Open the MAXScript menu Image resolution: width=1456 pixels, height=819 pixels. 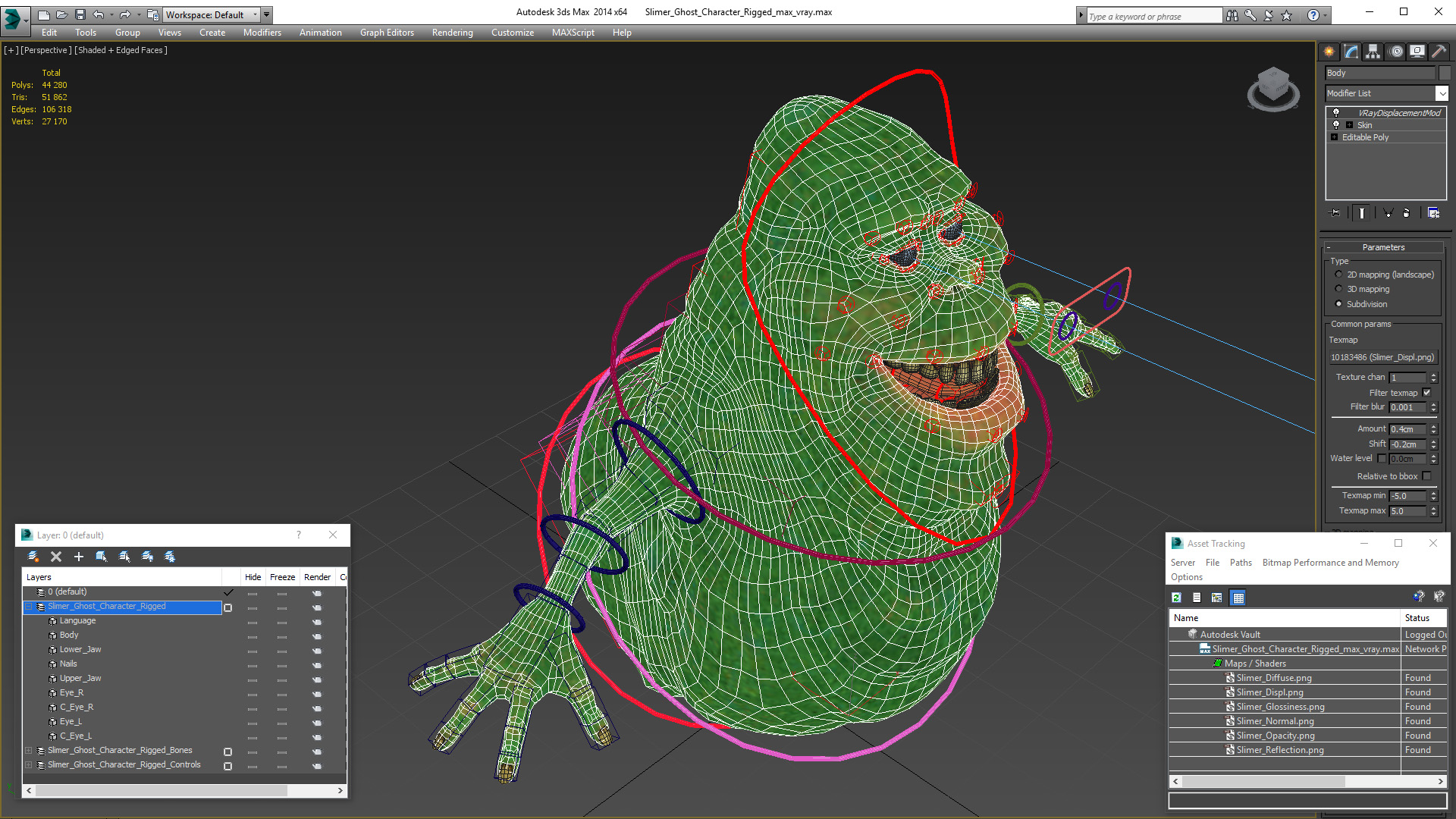573,33
